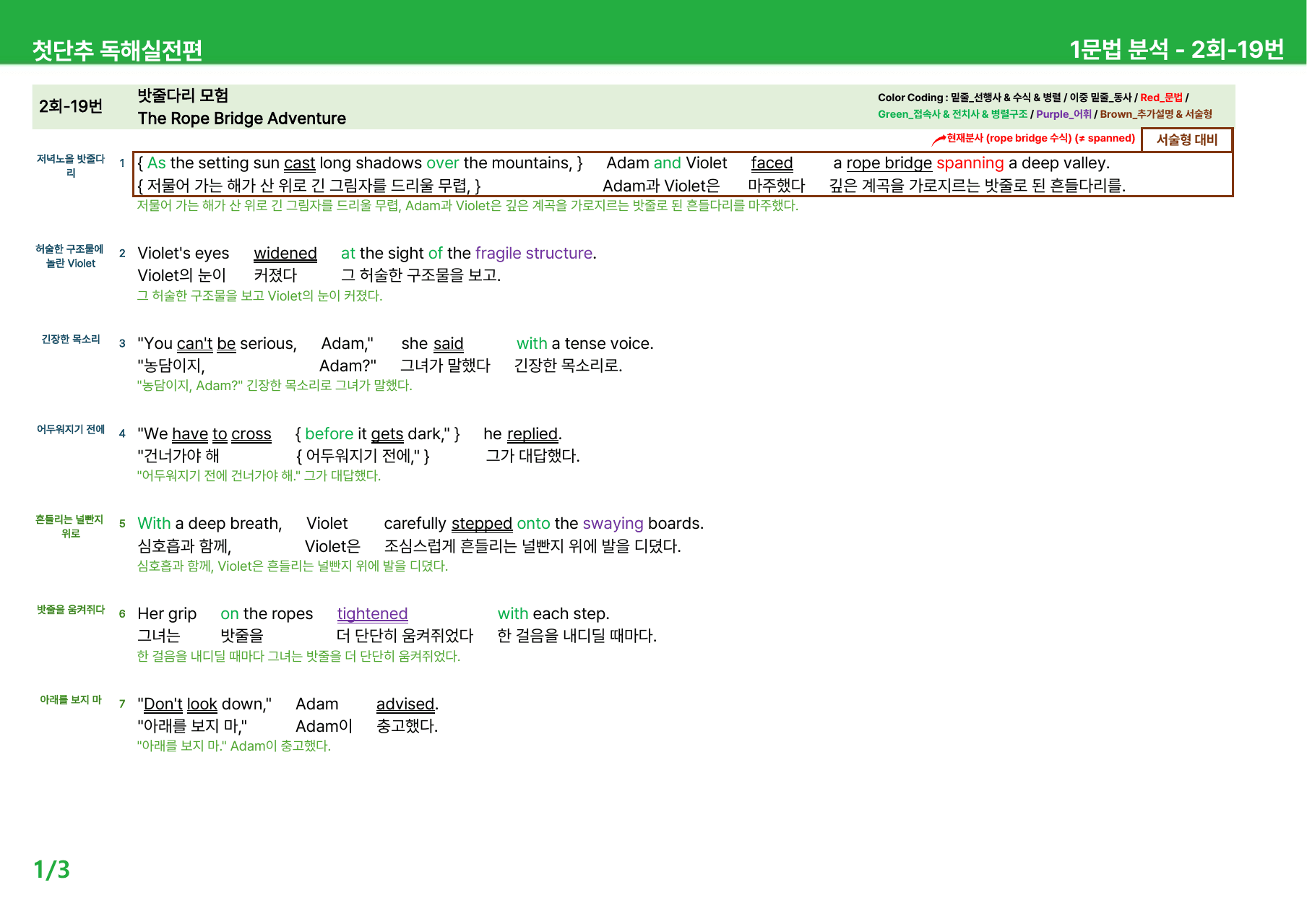Image resolution: width=1307 pixels, height=924 pixels.
Task: Click the 'Red_문법' legend entry
Action: click(x=1161, y=98)
